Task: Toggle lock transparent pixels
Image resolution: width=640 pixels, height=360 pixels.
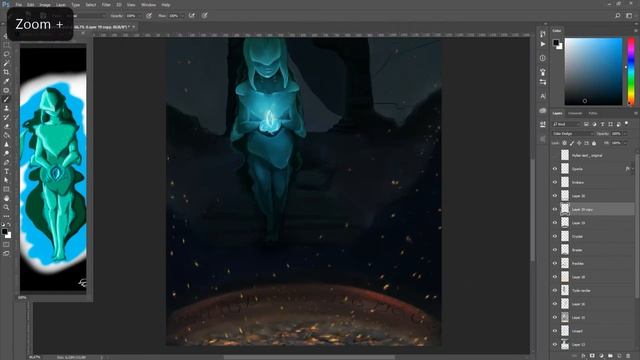Action: tap(564, 143)
